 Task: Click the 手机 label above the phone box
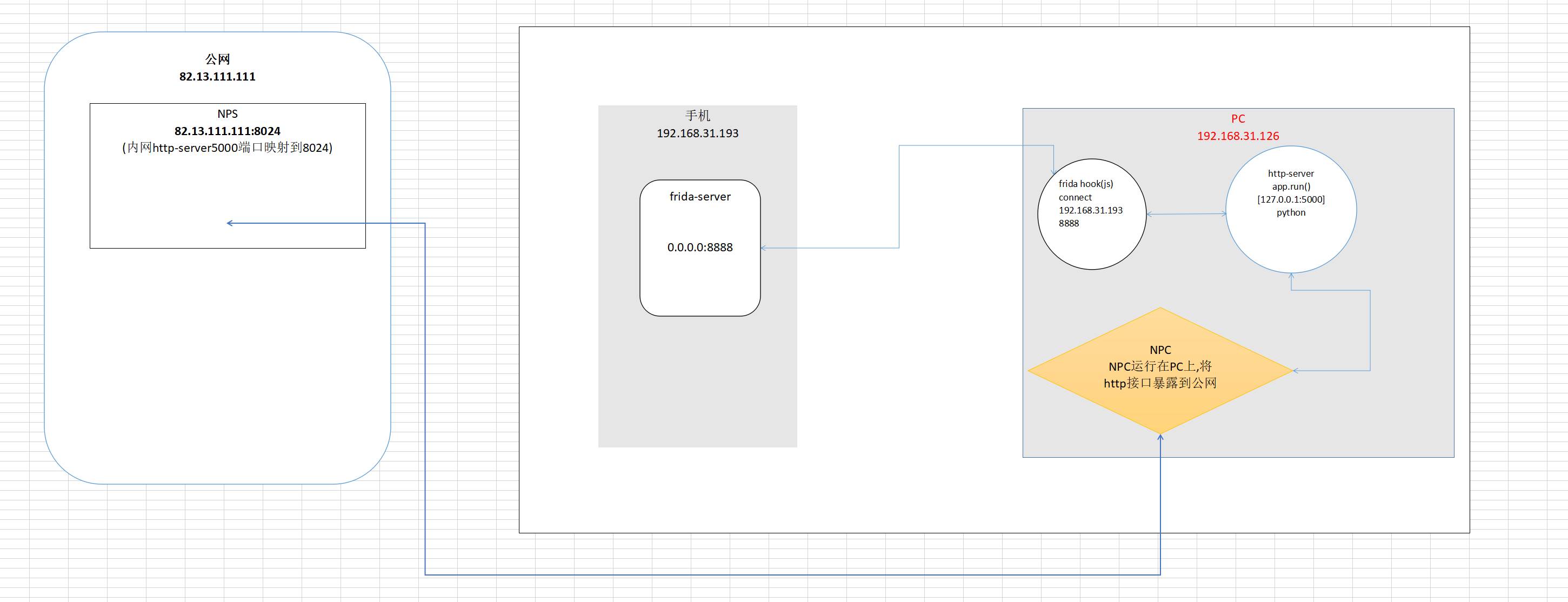click(698, 116)
